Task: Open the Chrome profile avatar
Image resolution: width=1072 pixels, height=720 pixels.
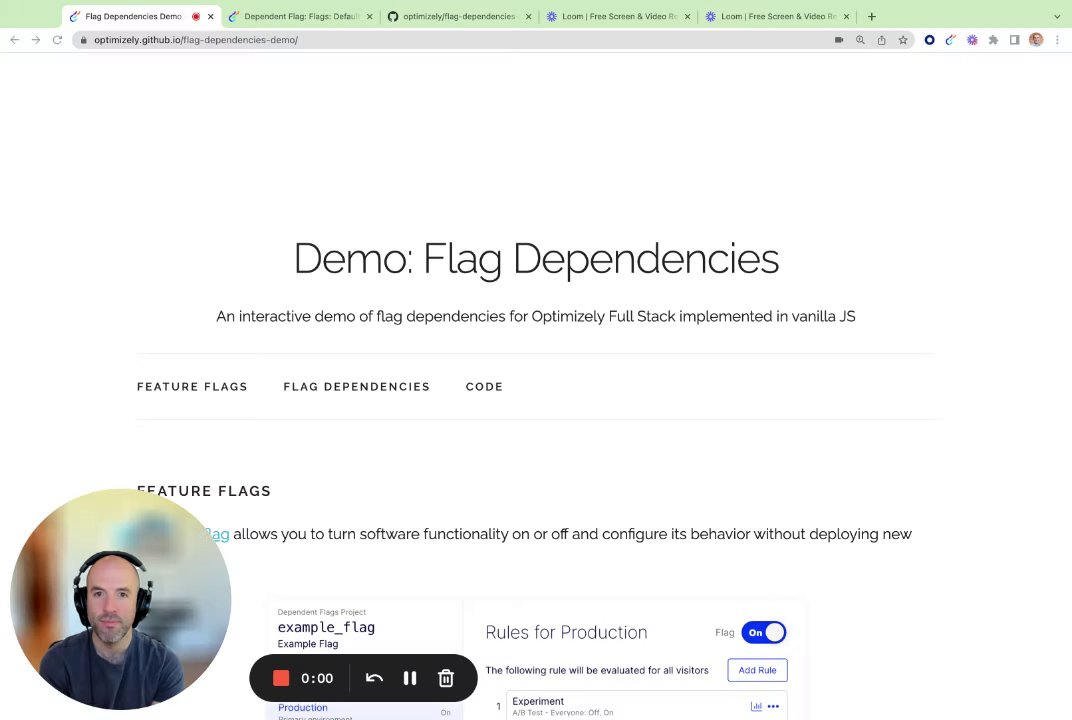Action: click(x=1036, y=40)
